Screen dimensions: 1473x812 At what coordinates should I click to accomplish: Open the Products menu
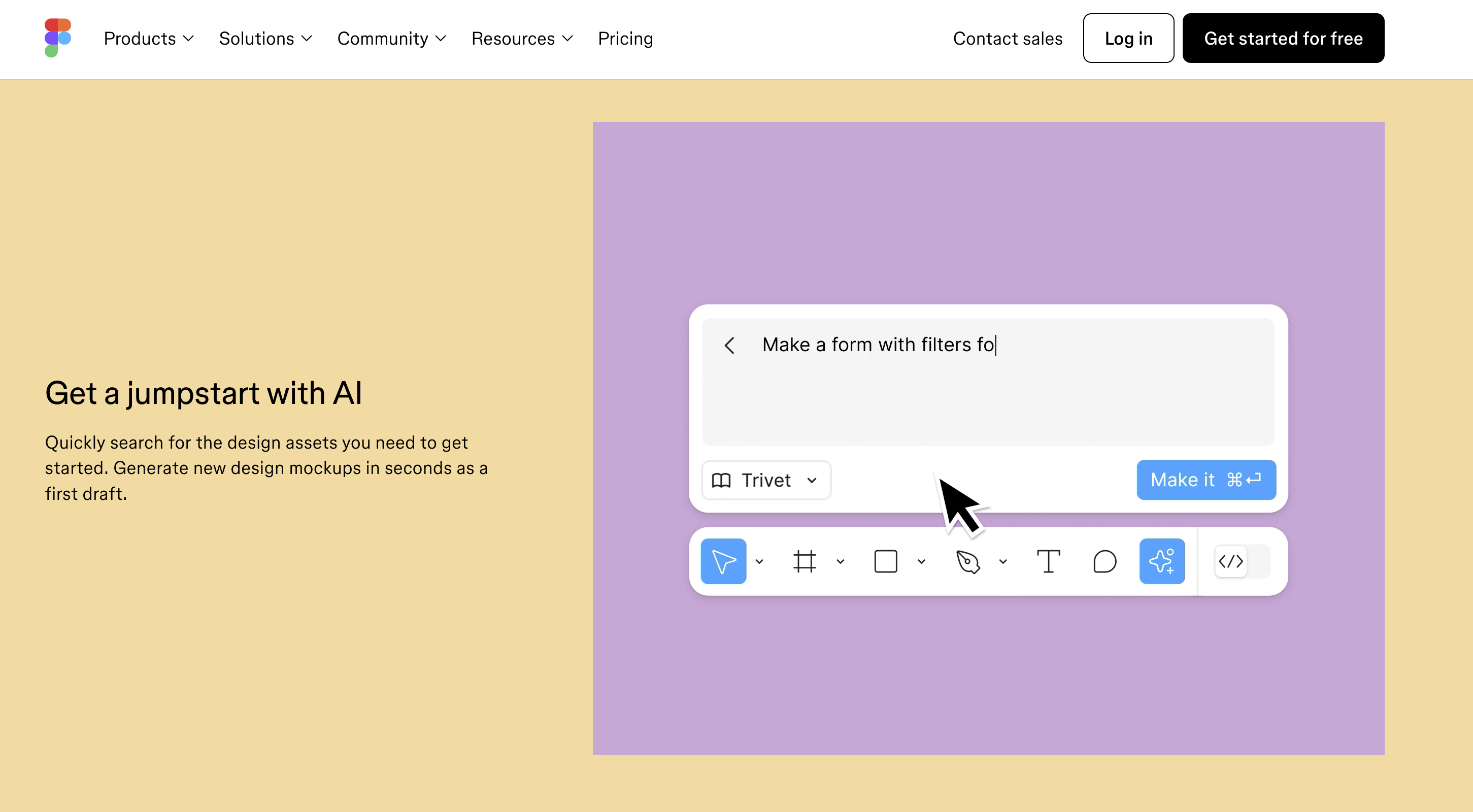click(149, 38)
